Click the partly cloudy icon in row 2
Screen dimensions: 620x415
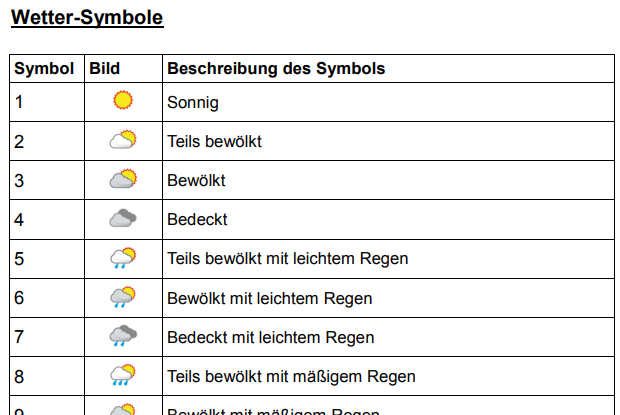[123, 139]
